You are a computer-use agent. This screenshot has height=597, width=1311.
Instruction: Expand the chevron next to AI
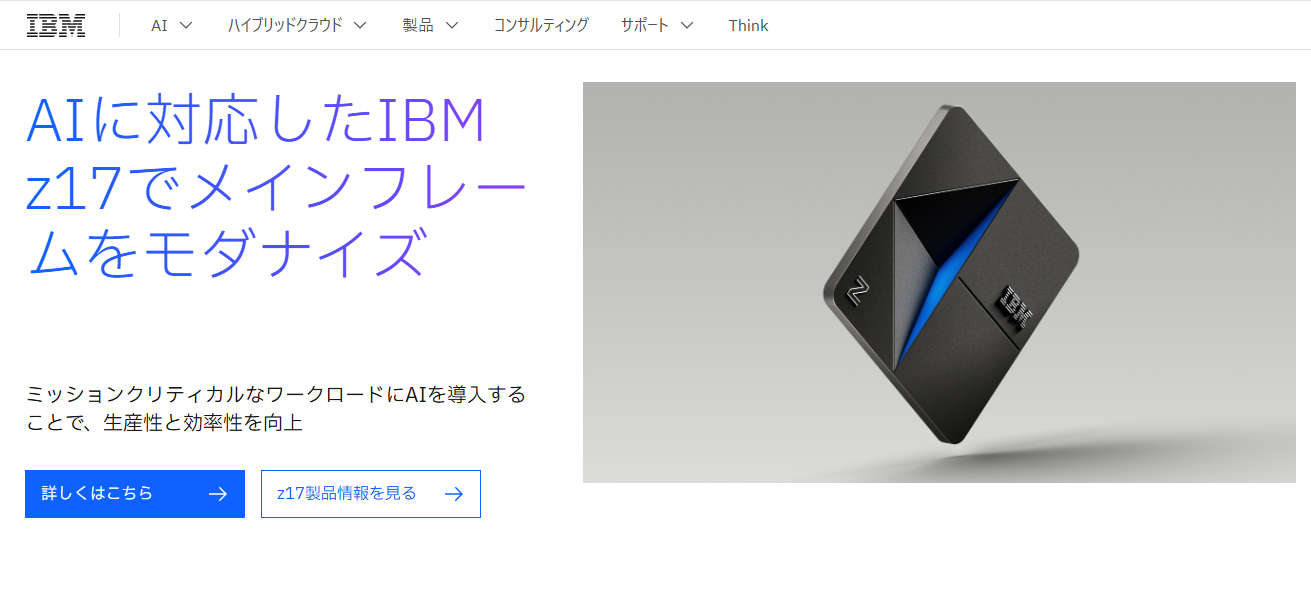tap(185, 25)
